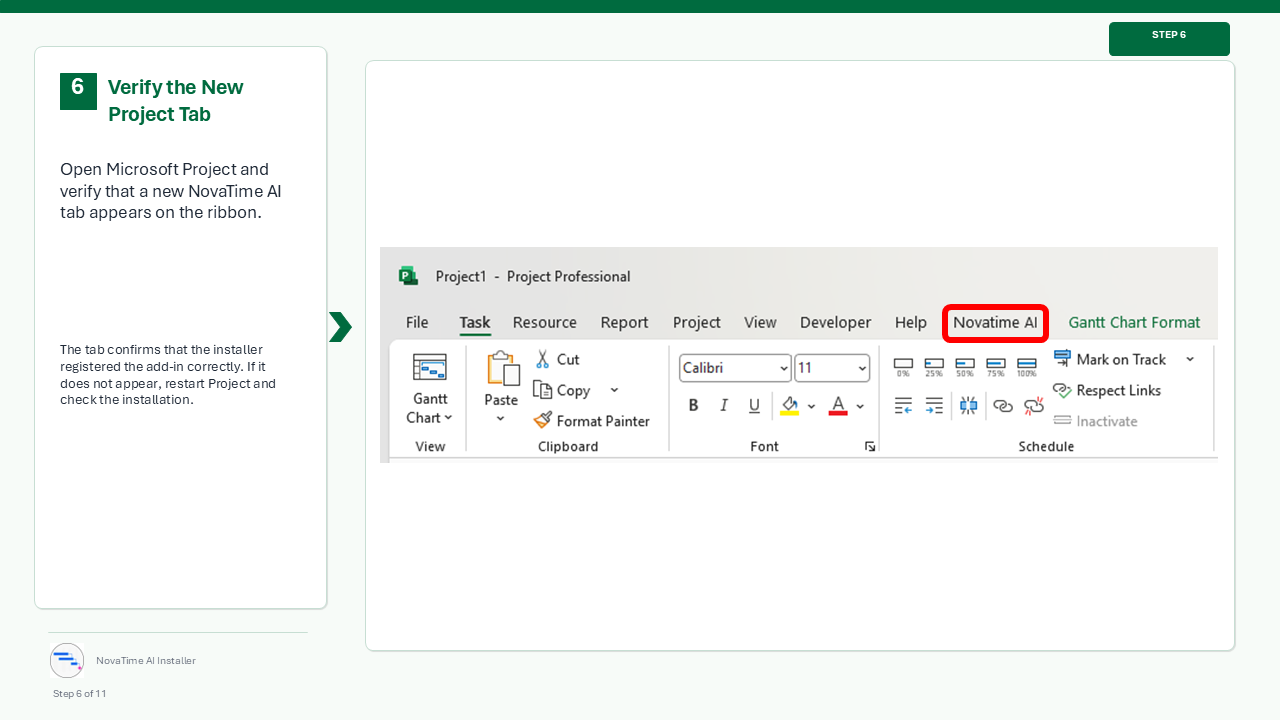Open the Font dialog launcher

[870, 447]
